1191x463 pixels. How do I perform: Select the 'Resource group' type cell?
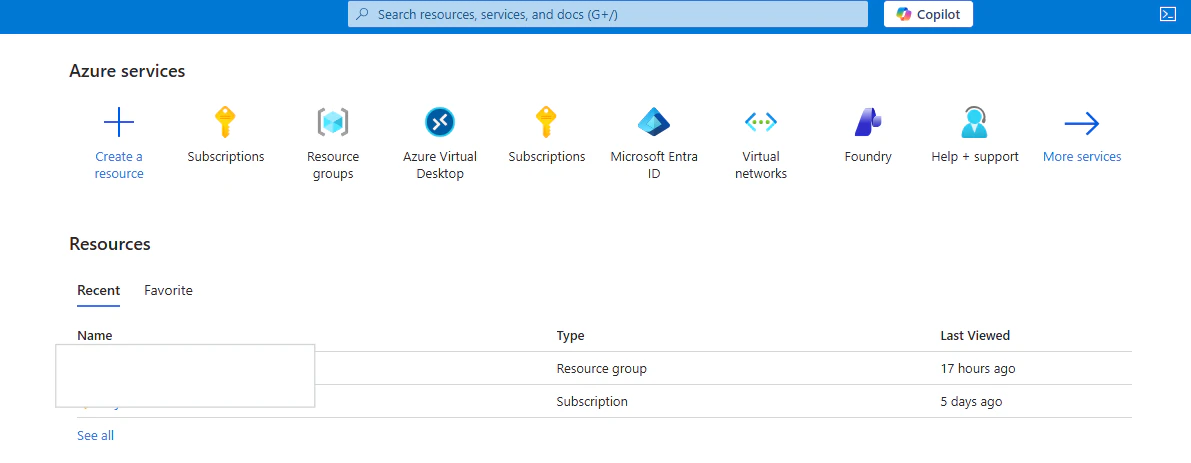[x=602, y=369]
